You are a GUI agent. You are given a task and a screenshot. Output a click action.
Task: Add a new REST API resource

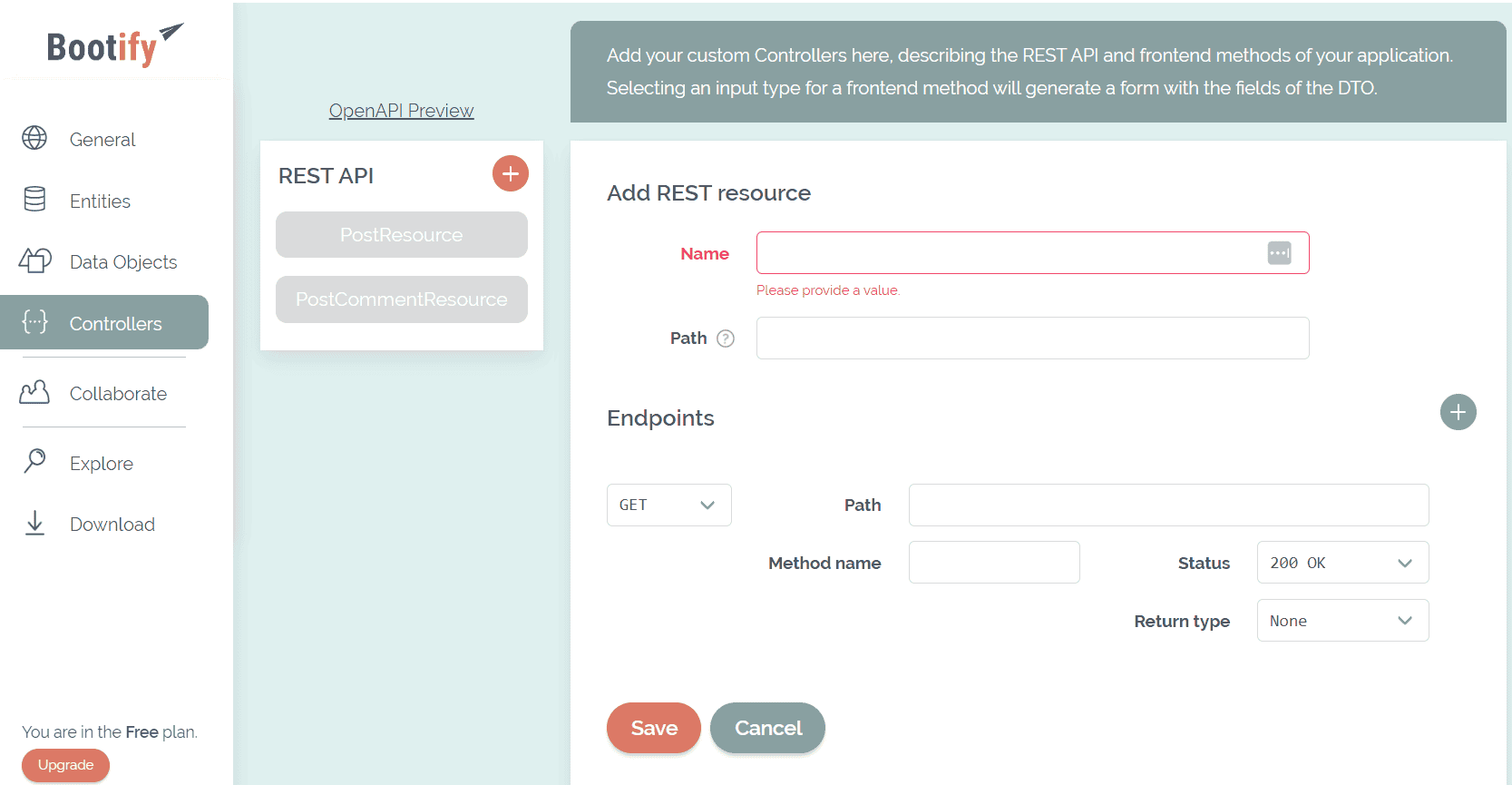pos(511,173)
